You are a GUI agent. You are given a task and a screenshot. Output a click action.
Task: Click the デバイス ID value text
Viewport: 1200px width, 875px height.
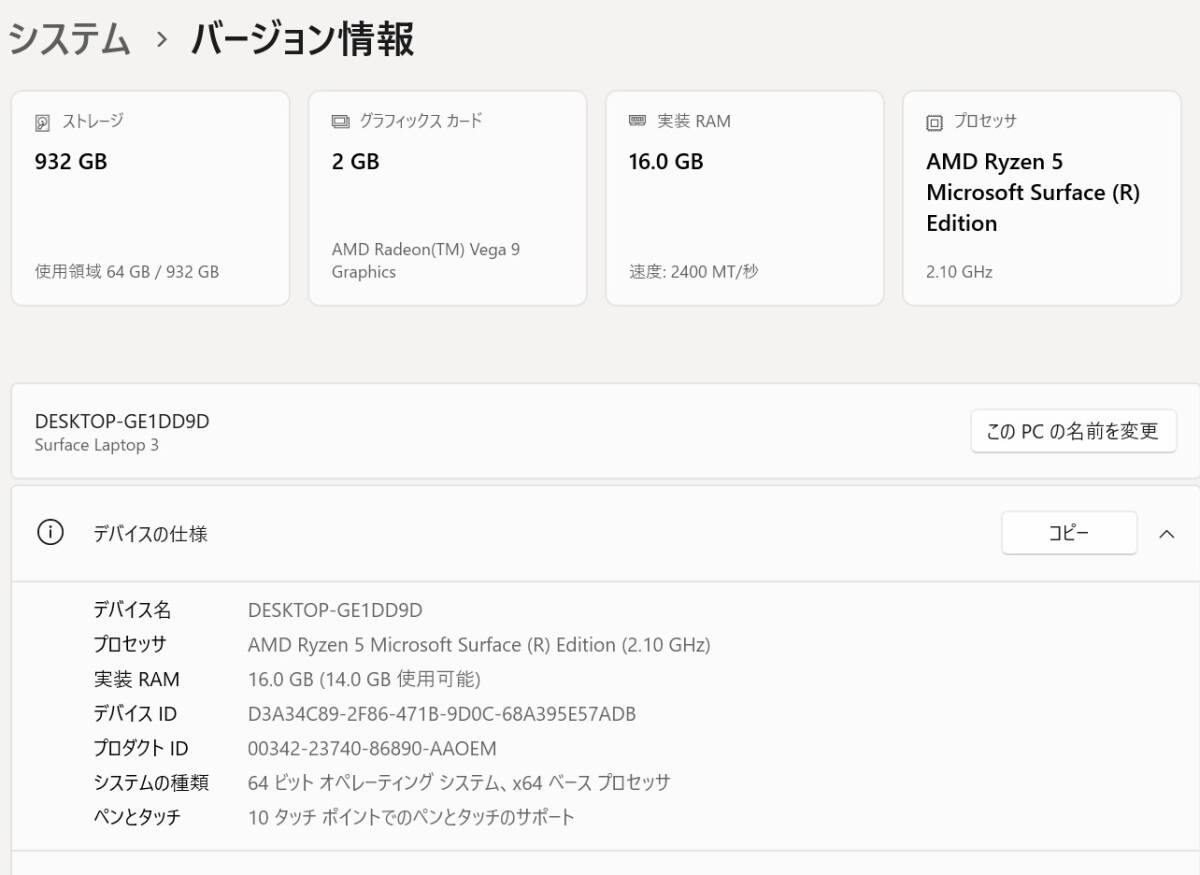pos(441,714)
